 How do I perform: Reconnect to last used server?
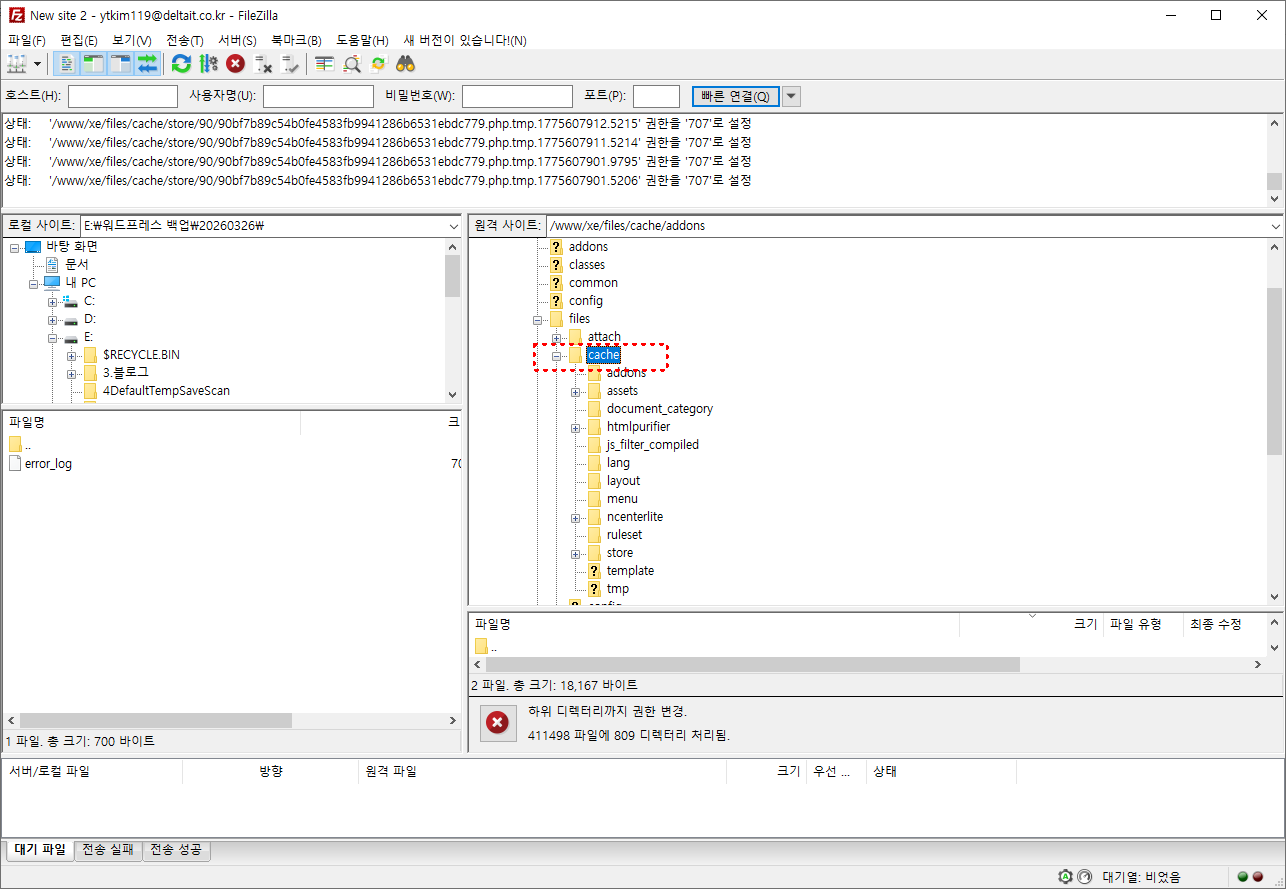point(290,64)
